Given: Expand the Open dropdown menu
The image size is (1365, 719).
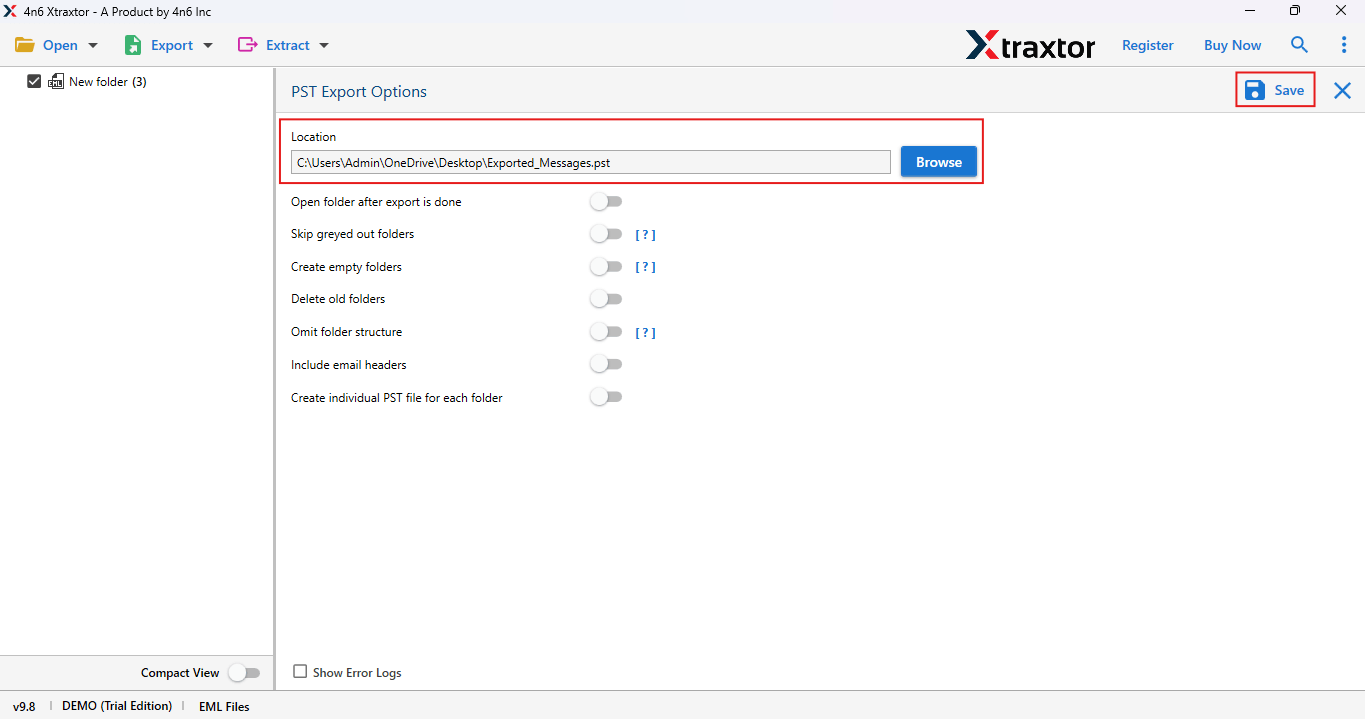Looking at the screenshot, I should [x=91, y=45].
